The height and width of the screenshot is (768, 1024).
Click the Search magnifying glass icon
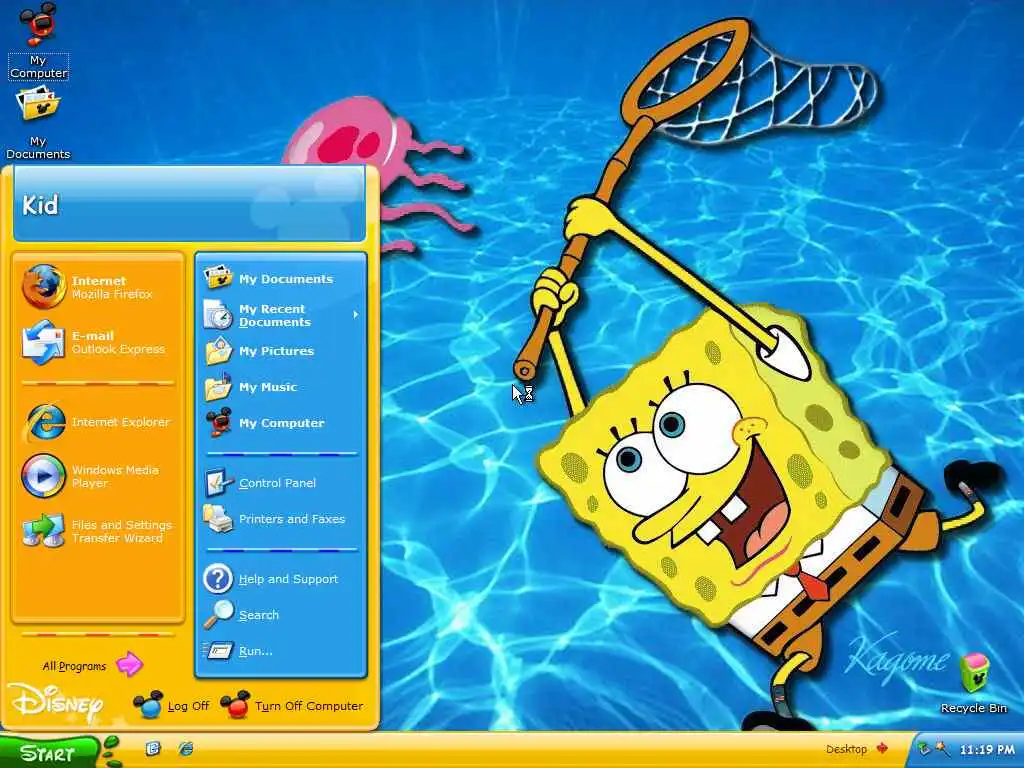pos(218,615)
